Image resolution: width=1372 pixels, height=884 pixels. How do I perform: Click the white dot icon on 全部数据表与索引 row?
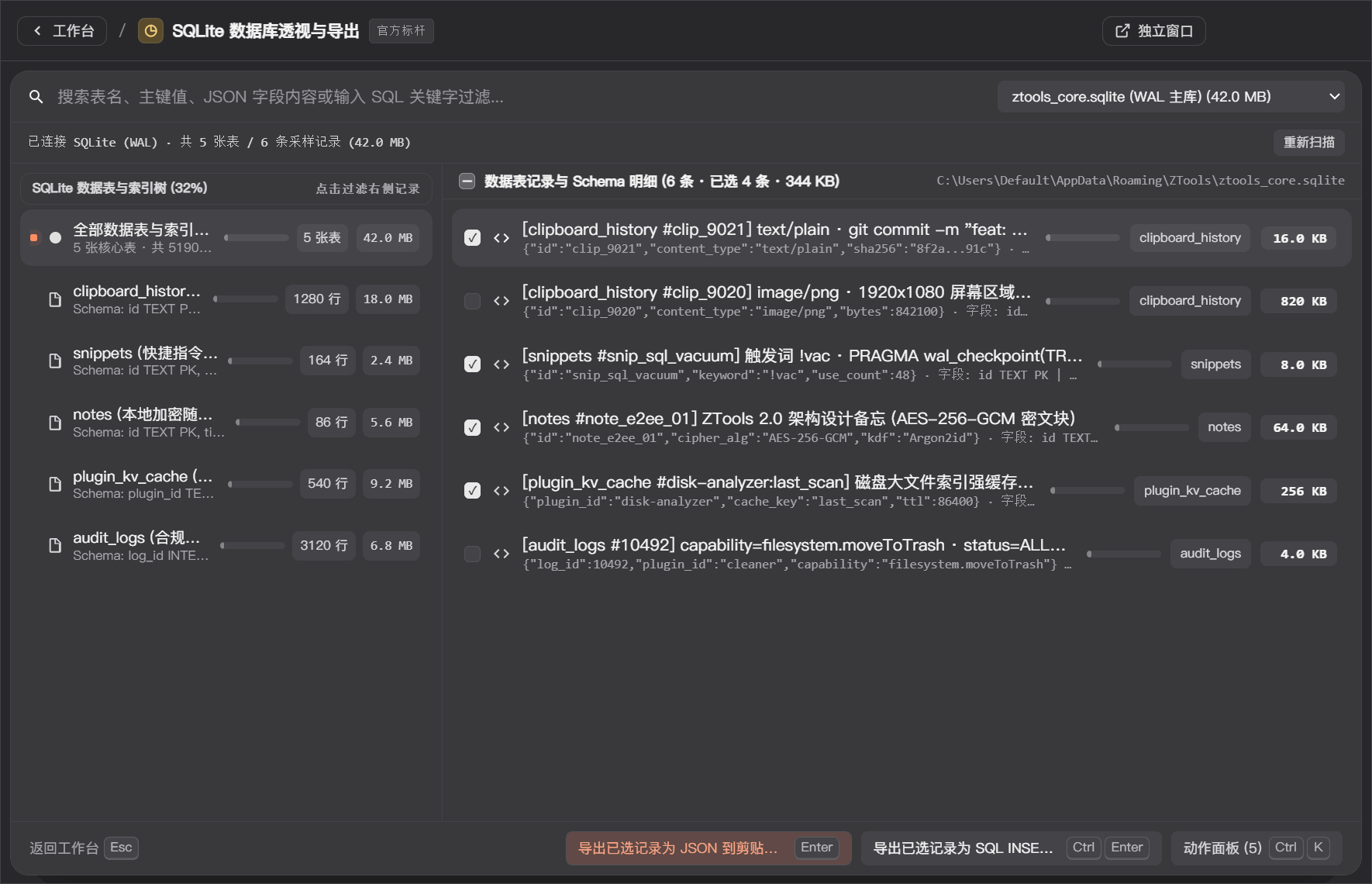tap(55, 238)
